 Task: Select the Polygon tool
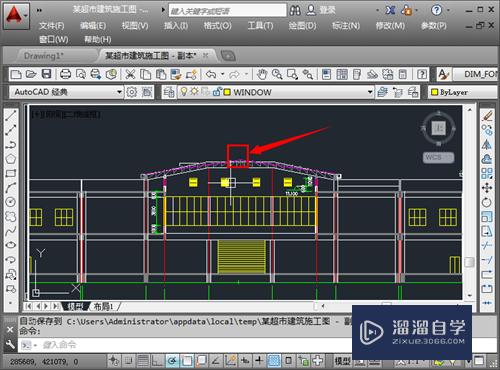[11, 159]
